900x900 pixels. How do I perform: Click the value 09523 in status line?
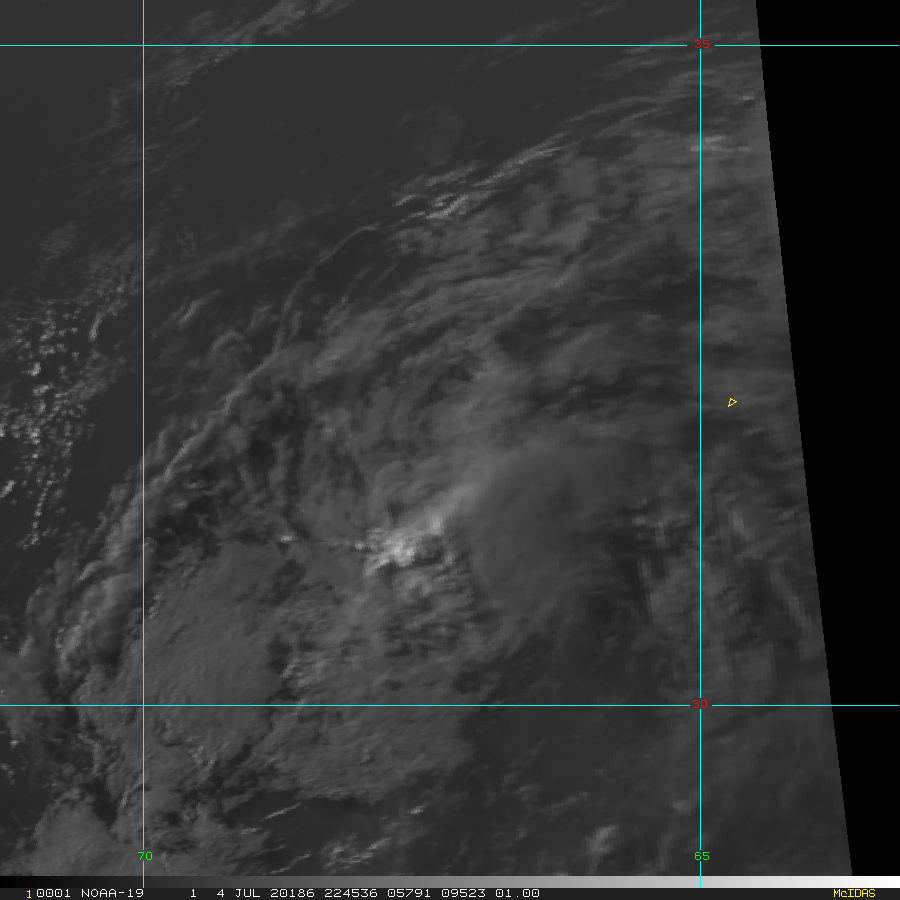[463, 893]
